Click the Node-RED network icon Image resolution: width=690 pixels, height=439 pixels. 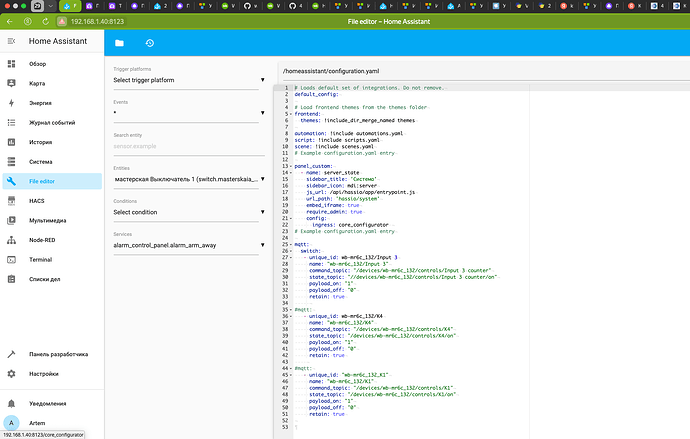coord(11,240)
